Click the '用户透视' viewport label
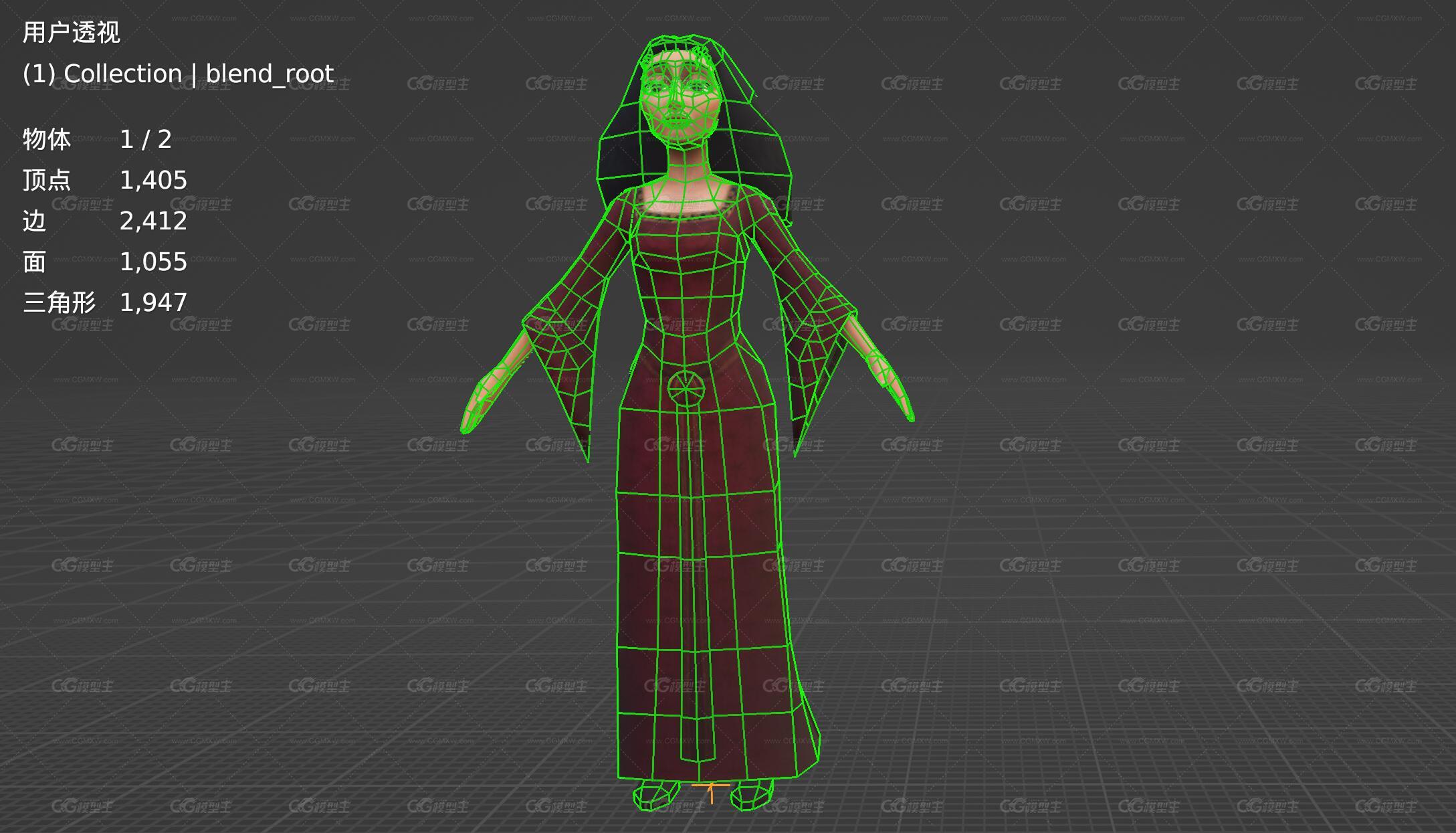Viewport: 1456px width, 833px height. [x=72, y=32]
